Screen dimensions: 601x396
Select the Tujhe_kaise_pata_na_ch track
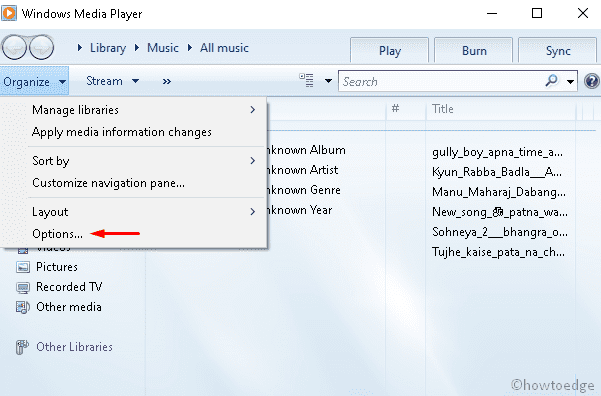coord(498,252)
